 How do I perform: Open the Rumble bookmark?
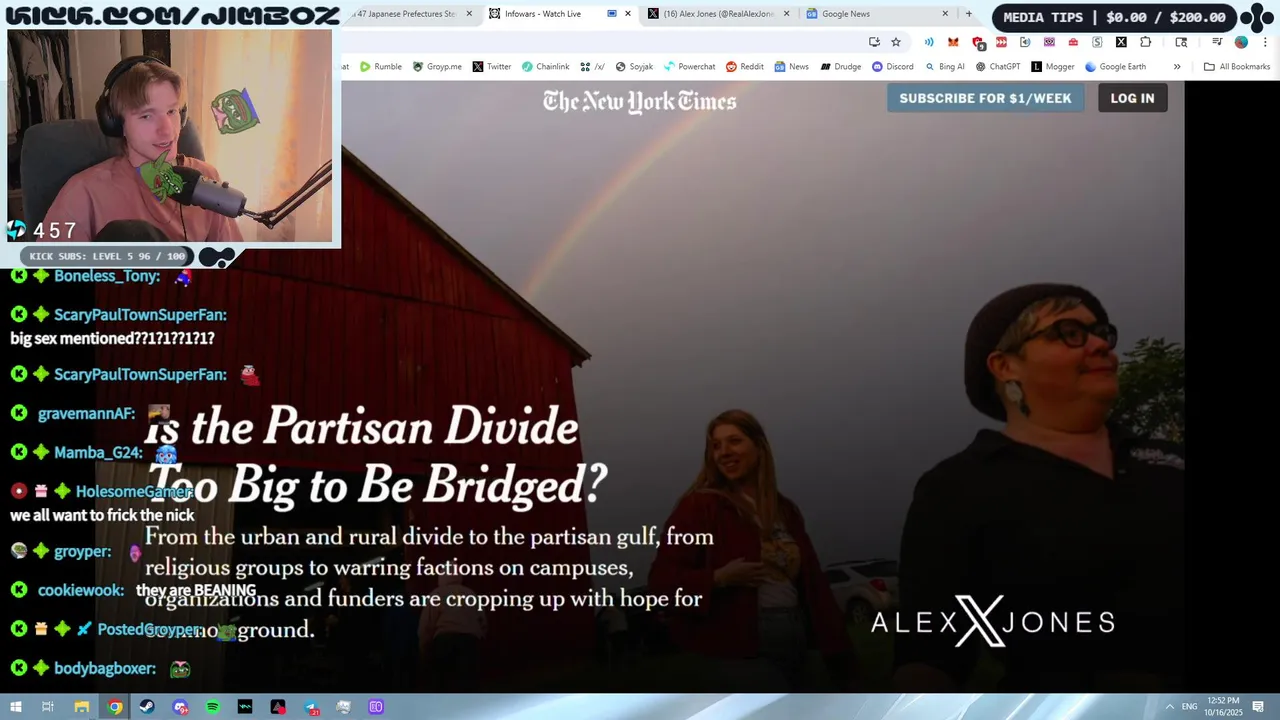(381, 67)
